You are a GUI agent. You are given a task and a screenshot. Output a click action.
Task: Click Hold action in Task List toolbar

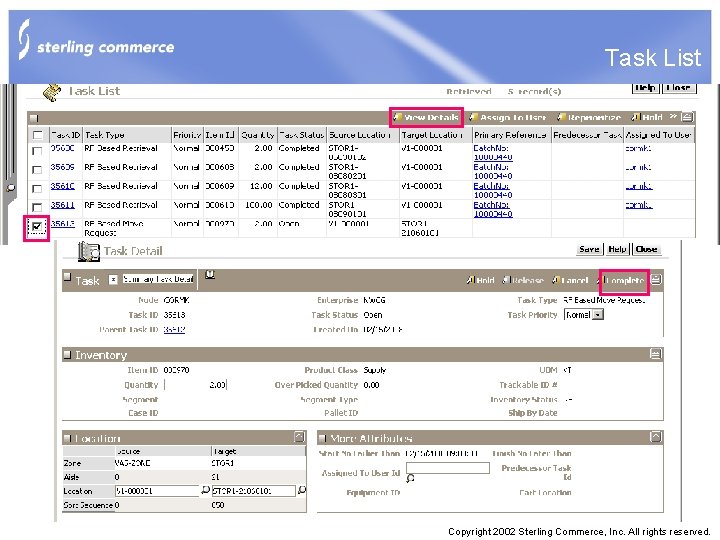tap(647, 118)
